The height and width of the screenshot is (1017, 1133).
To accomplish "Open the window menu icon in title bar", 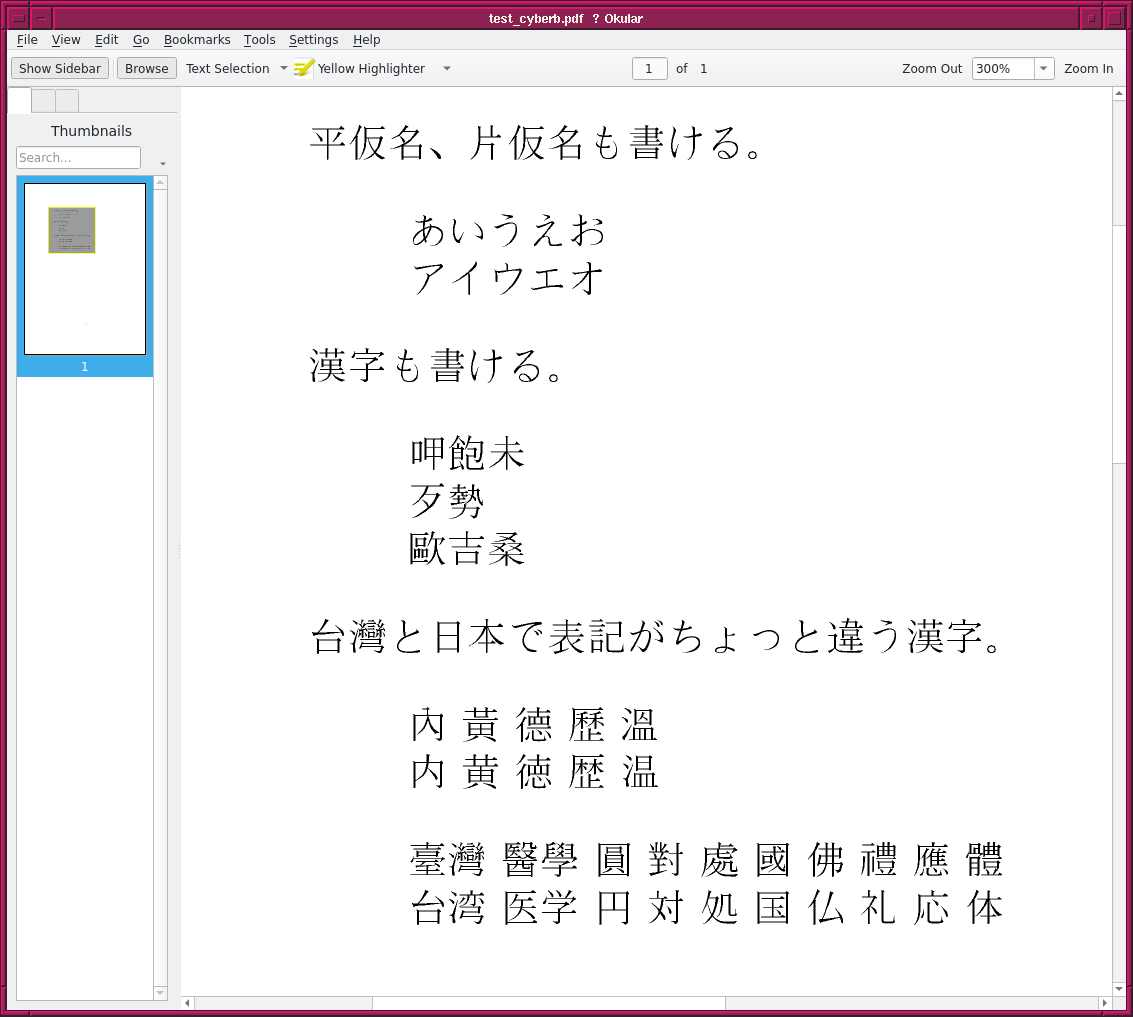I will (x=18, y=18).
